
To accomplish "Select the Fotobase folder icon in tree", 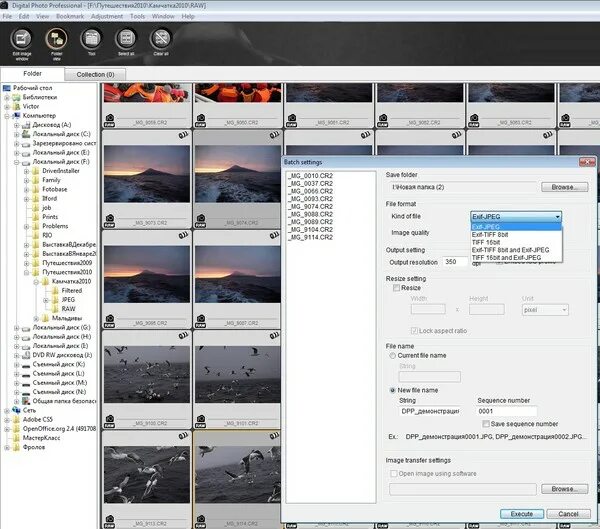I will [36, 189].
